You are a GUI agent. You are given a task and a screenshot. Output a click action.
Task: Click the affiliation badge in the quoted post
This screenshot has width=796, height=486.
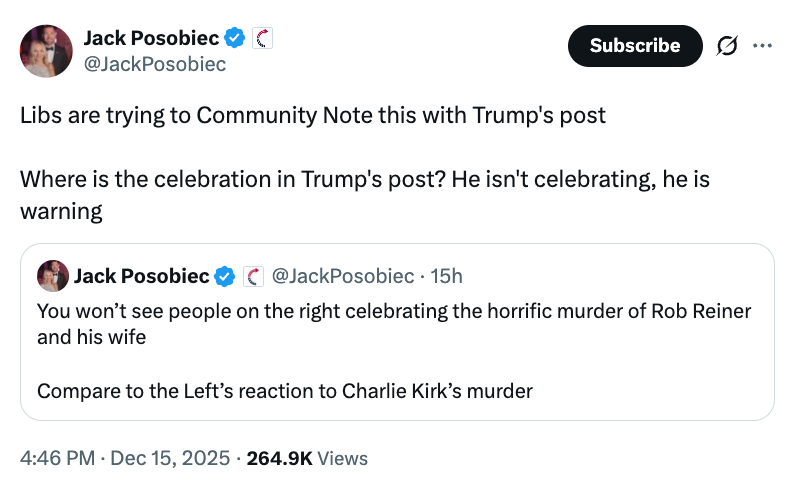pyautogui.click(x=253, y=276)
